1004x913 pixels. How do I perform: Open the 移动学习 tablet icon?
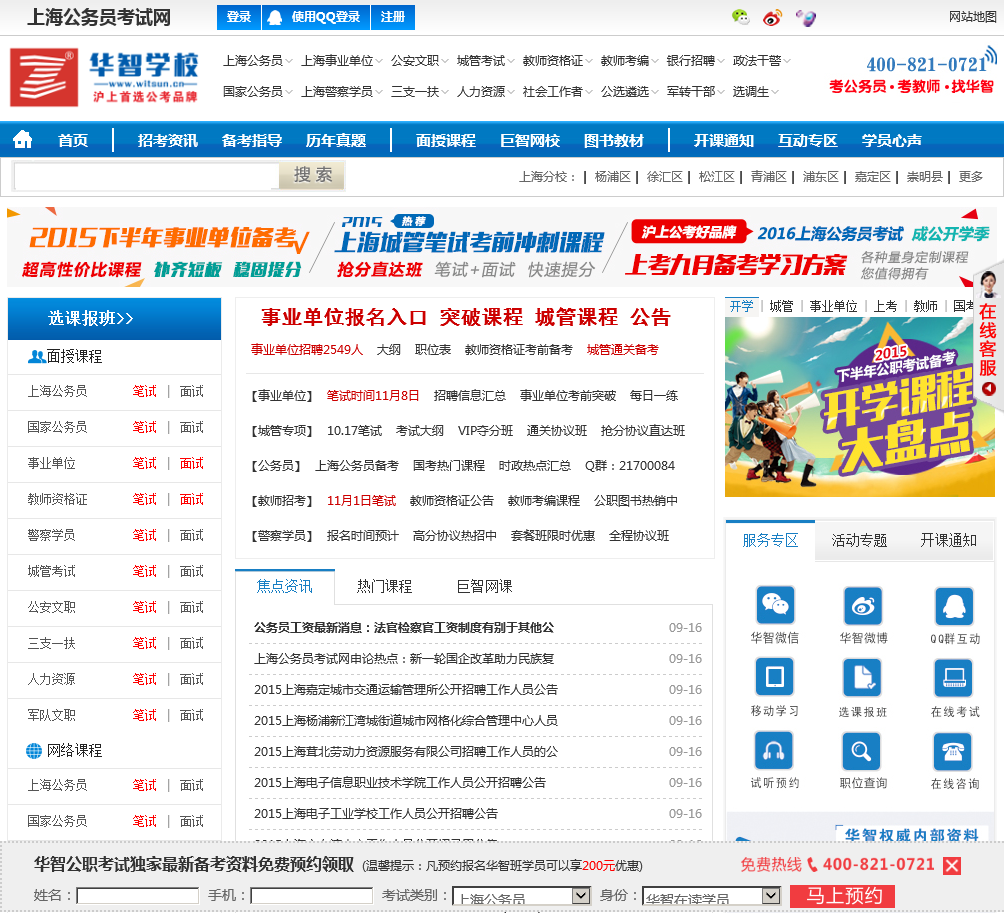775,677
